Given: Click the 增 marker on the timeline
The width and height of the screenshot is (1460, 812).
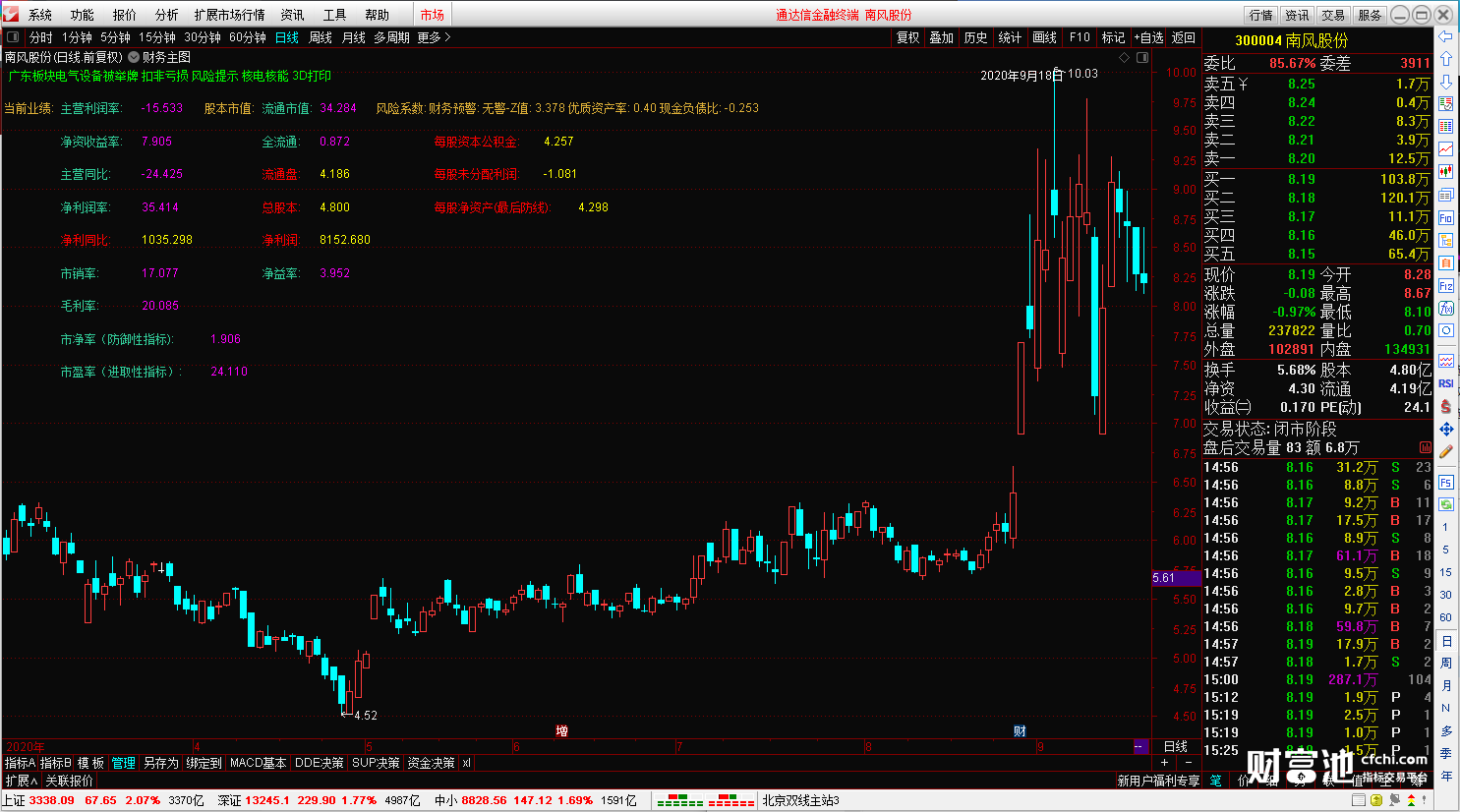Looking at the screenshot, I should (x=561, y=730).
